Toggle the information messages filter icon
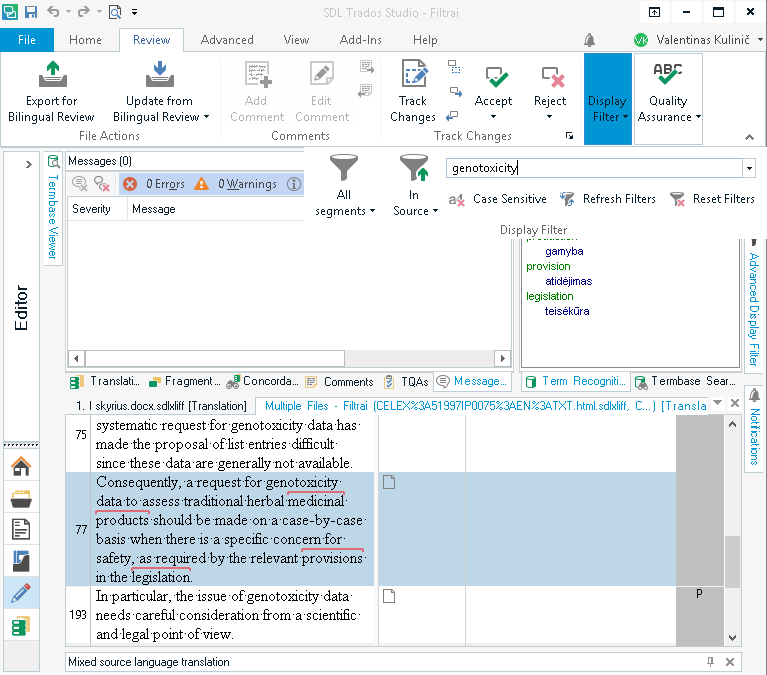Viewport: 767px width, 675px height. tap(294, 184)
